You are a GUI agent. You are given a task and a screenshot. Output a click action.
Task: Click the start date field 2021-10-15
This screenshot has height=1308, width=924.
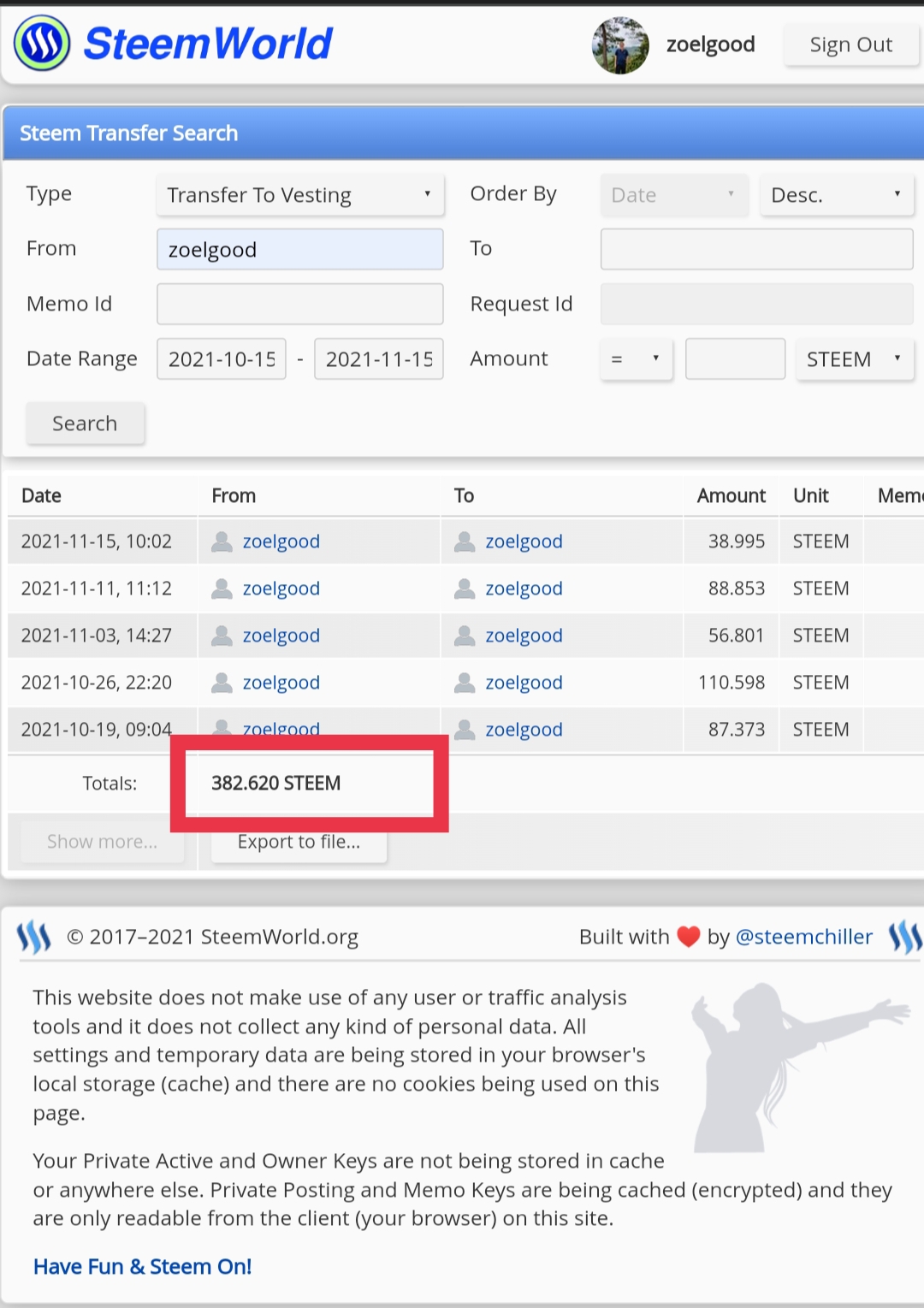click(x=222, y=358)
